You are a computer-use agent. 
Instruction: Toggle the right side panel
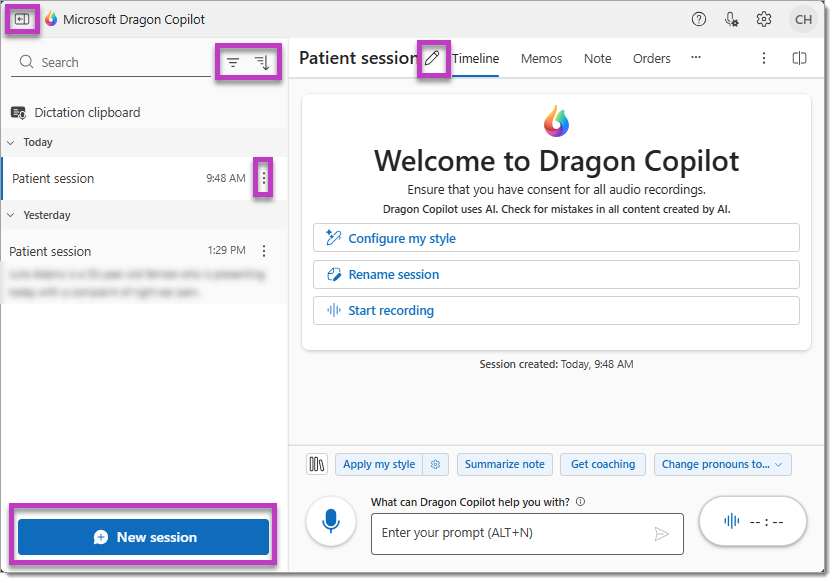[799, 59]
